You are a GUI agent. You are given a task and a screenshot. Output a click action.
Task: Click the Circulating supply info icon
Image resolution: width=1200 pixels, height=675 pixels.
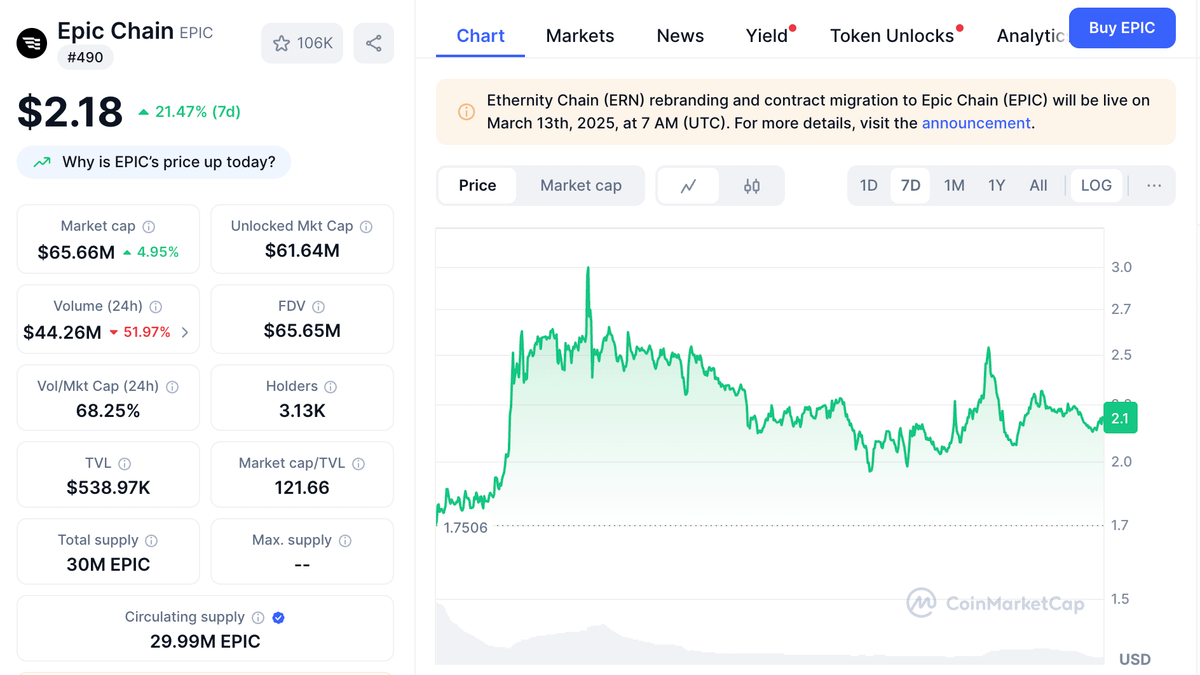click(258, 618)
